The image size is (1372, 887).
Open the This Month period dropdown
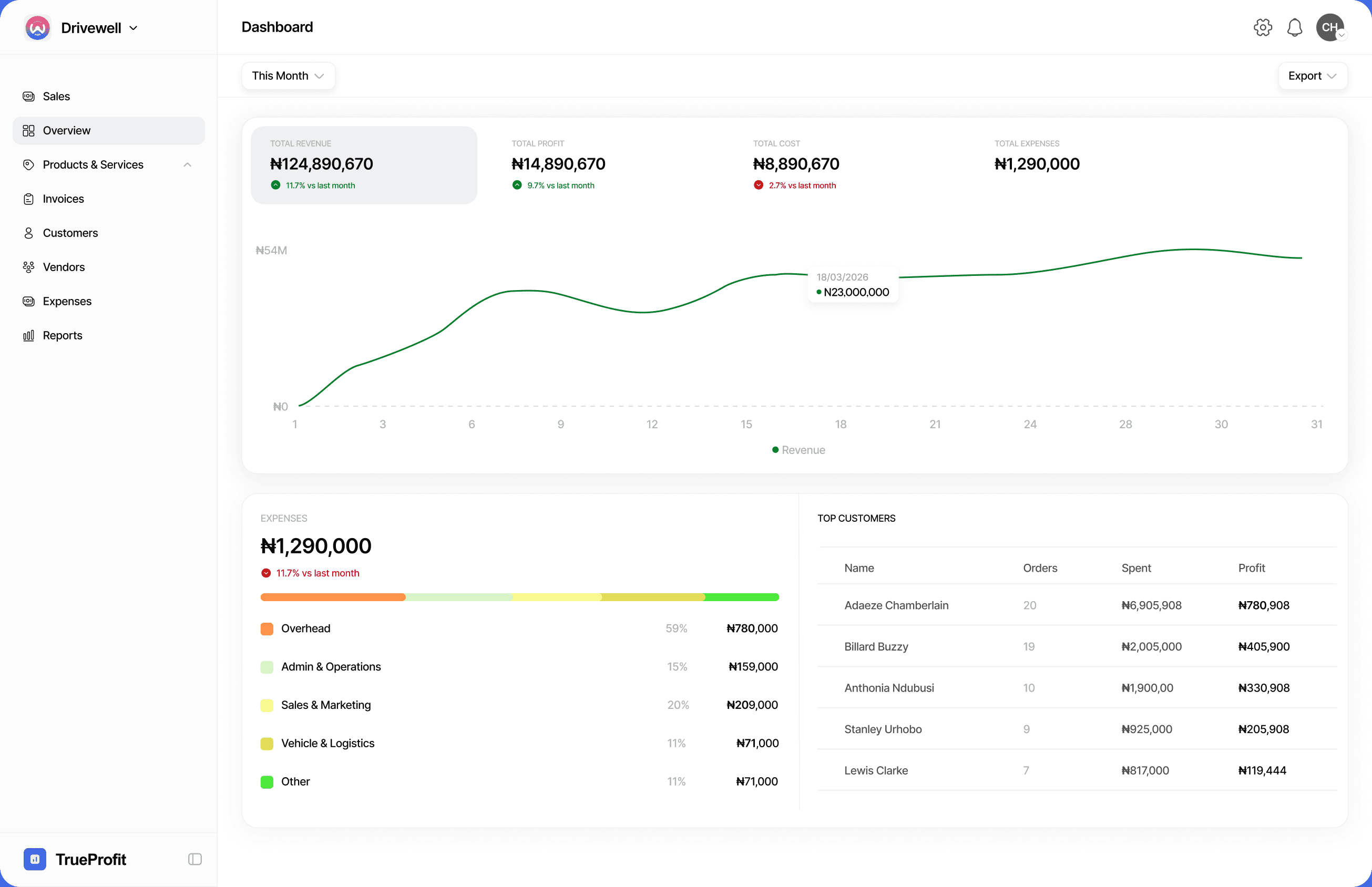pos(288,76)
